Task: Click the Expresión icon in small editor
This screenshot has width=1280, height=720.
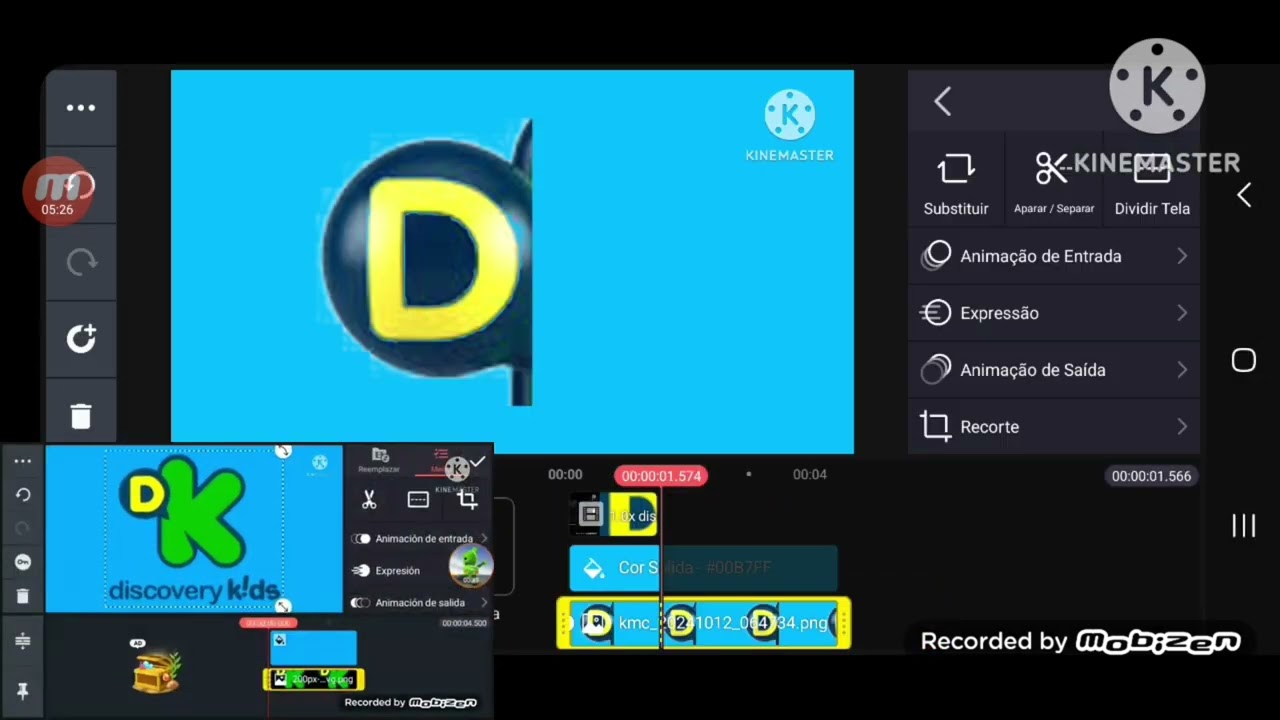Action: (x=361, y=571)
